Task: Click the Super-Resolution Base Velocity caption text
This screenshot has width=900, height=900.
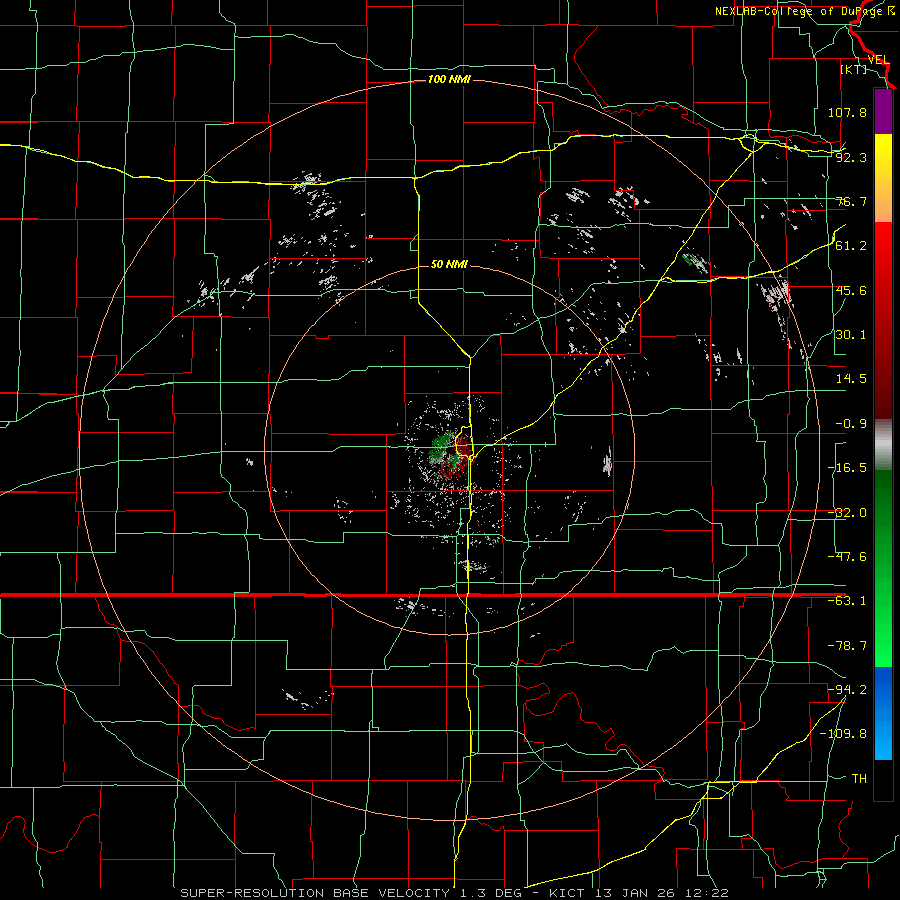Action: (x=455, y=893)
